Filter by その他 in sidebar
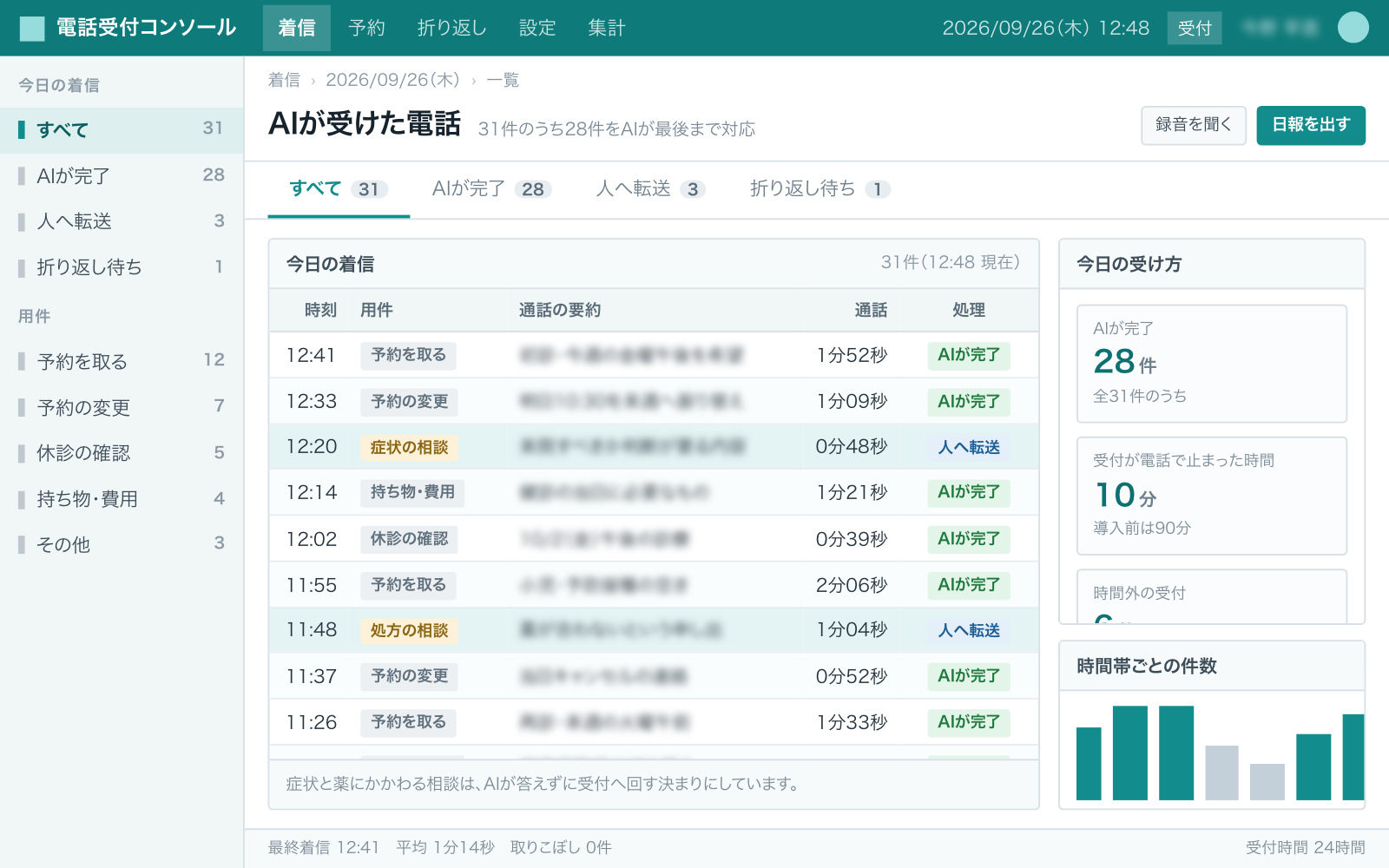 click(x=122, y=545)
